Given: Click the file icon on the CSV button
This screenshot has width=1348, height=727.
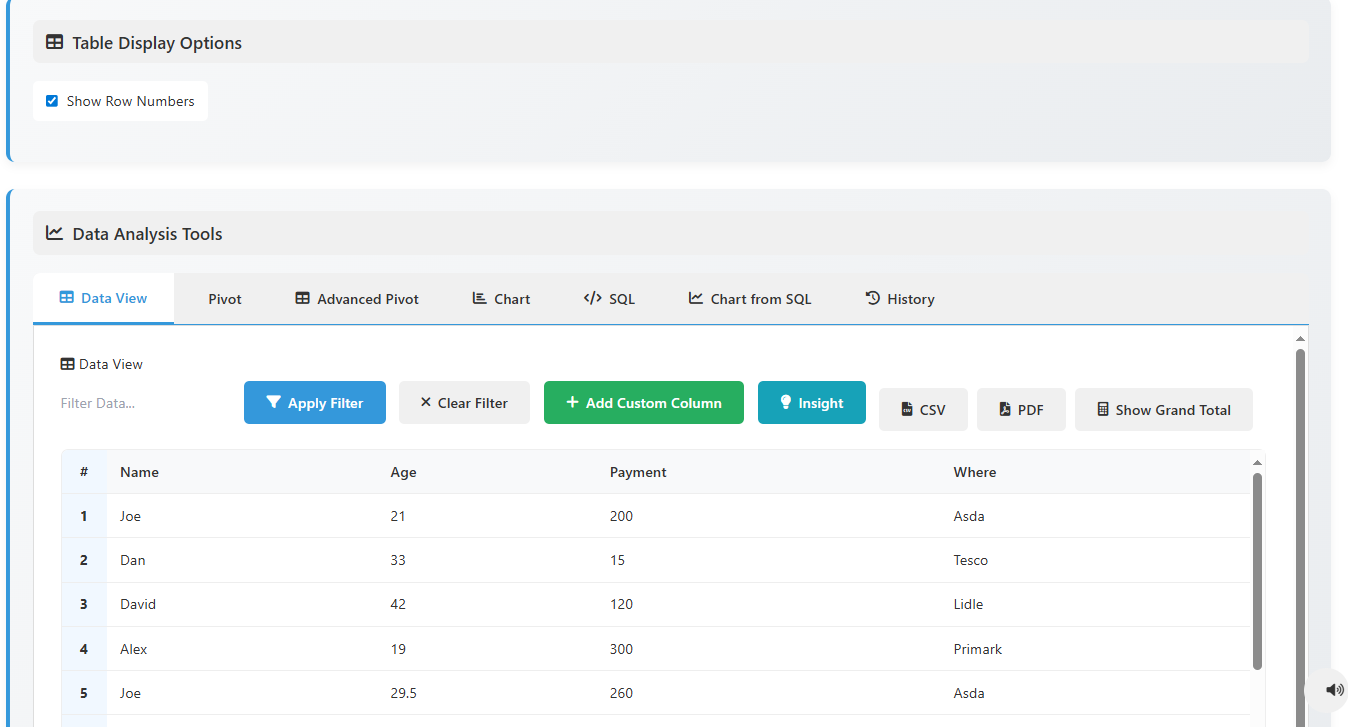Looking at the screenshot, I should pos(907,408).
